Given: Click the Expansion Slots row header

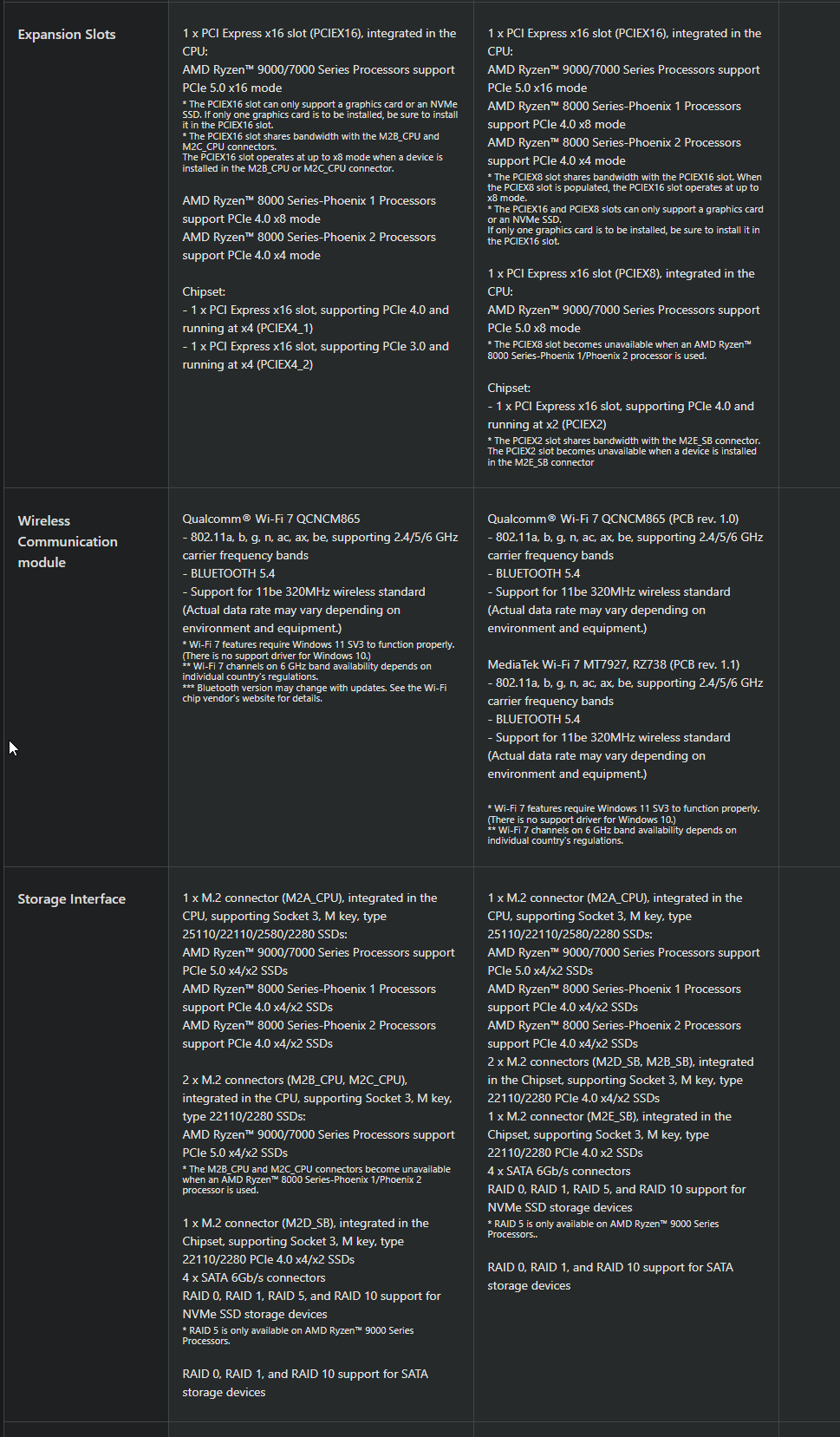Looking at the screenshot, I should point(67,35).
